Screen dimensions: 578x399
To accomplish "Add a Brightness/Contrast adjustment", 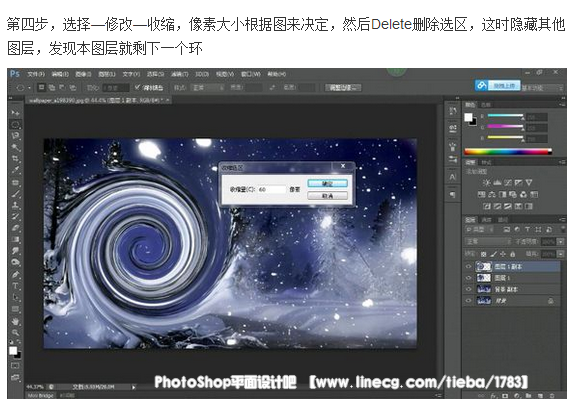I will [487, 183].
